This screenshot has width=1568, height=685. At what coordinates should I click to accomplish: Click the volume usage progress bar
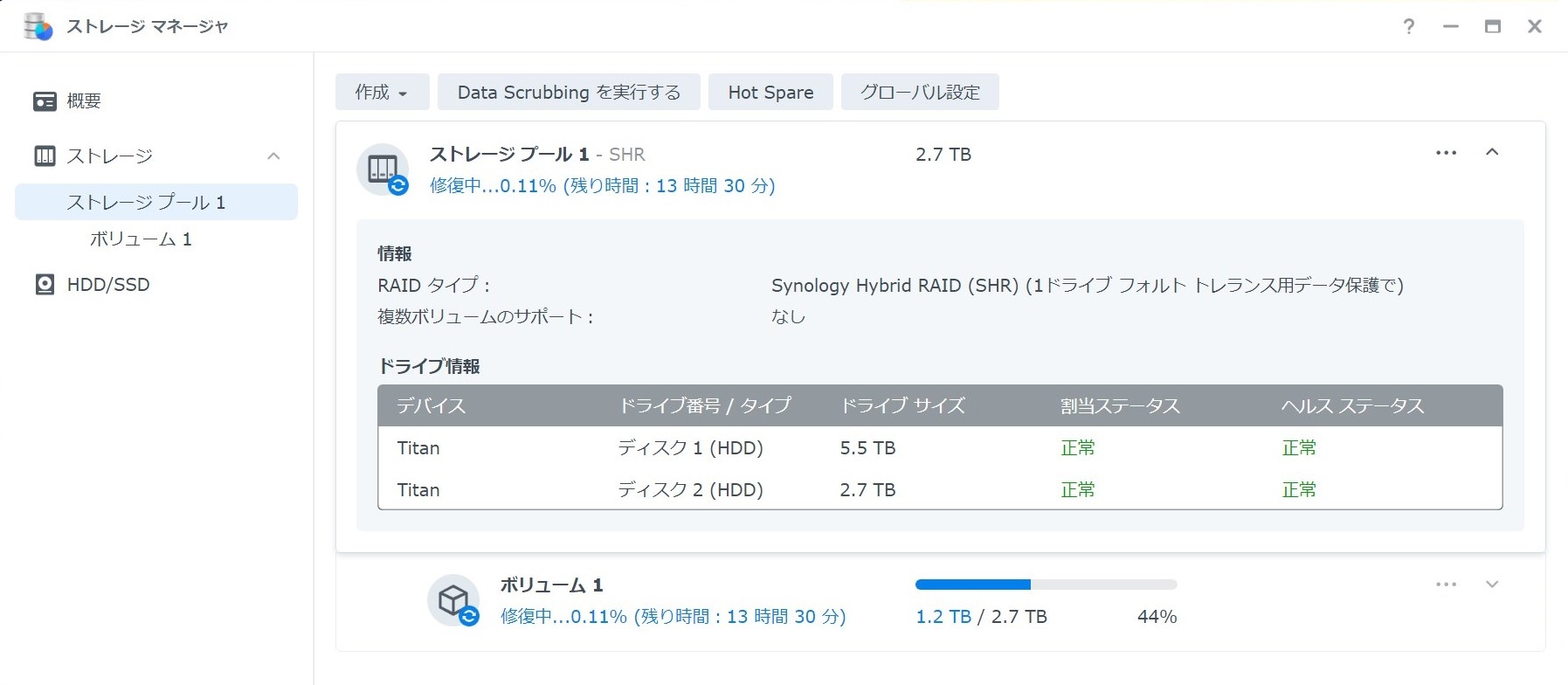coord(1046,585)
